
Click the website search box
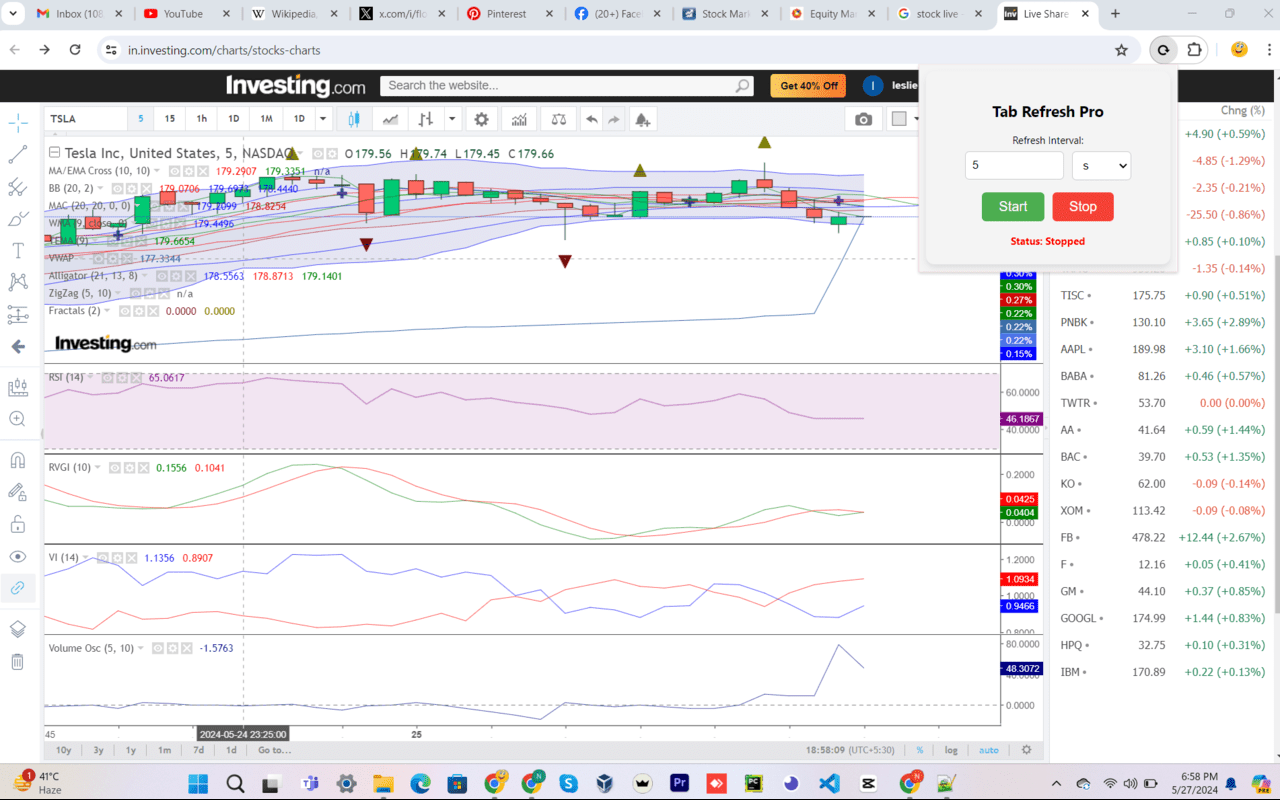pos(567,86)
